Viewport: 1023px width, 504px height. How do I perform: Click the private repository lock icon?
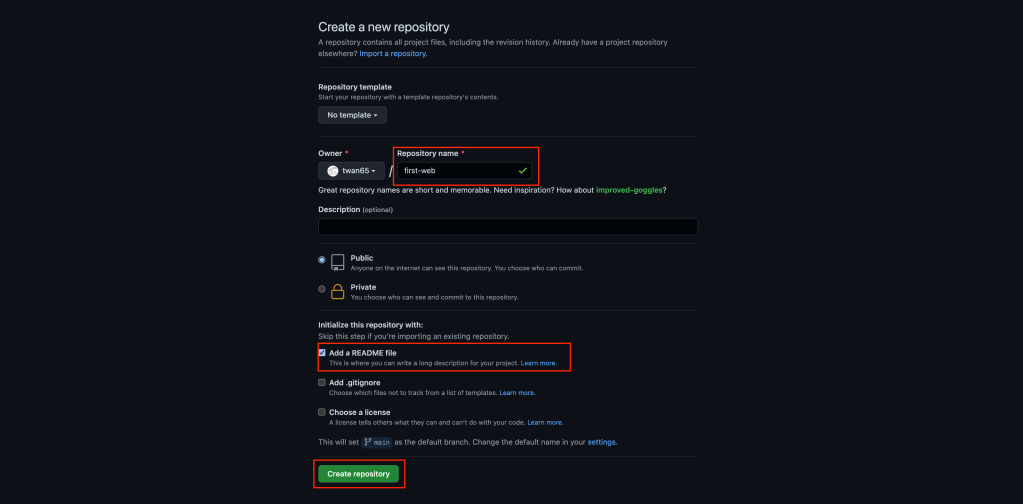coord(338,291)
